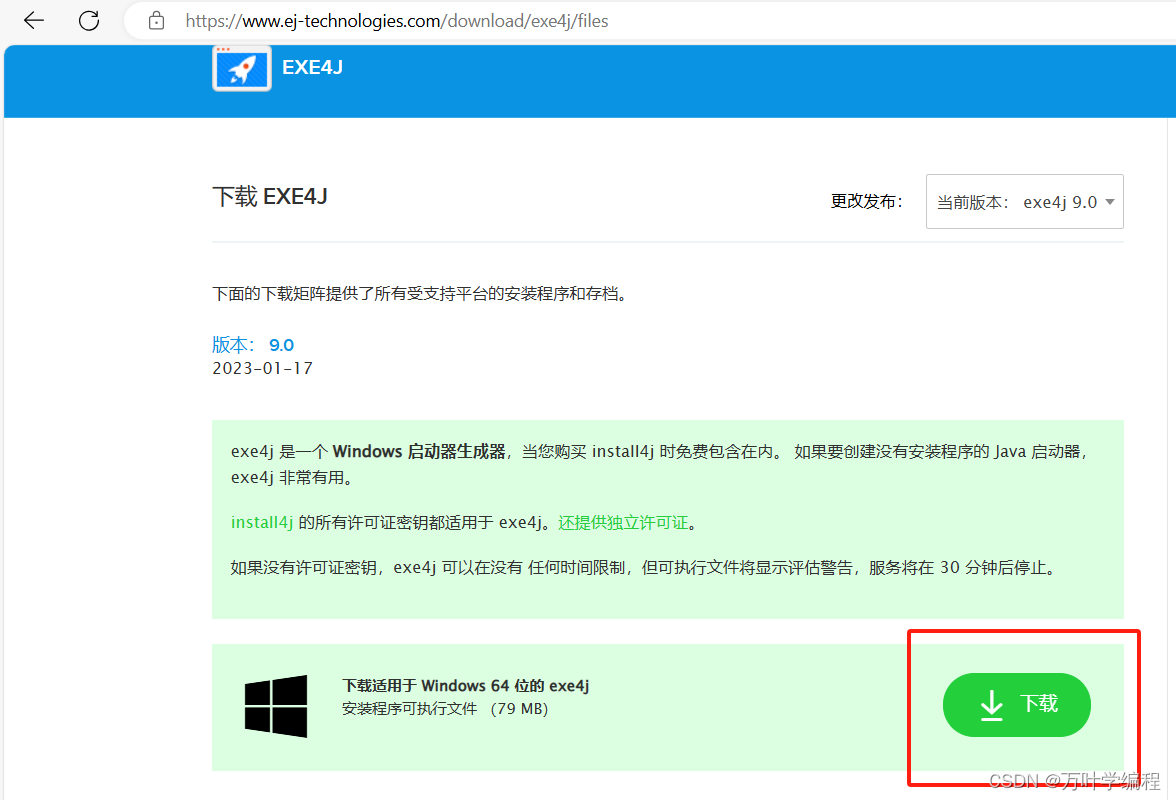
Task: Go back with the browser back arrow
Action: pyautogui.click(x=34, y=21)
